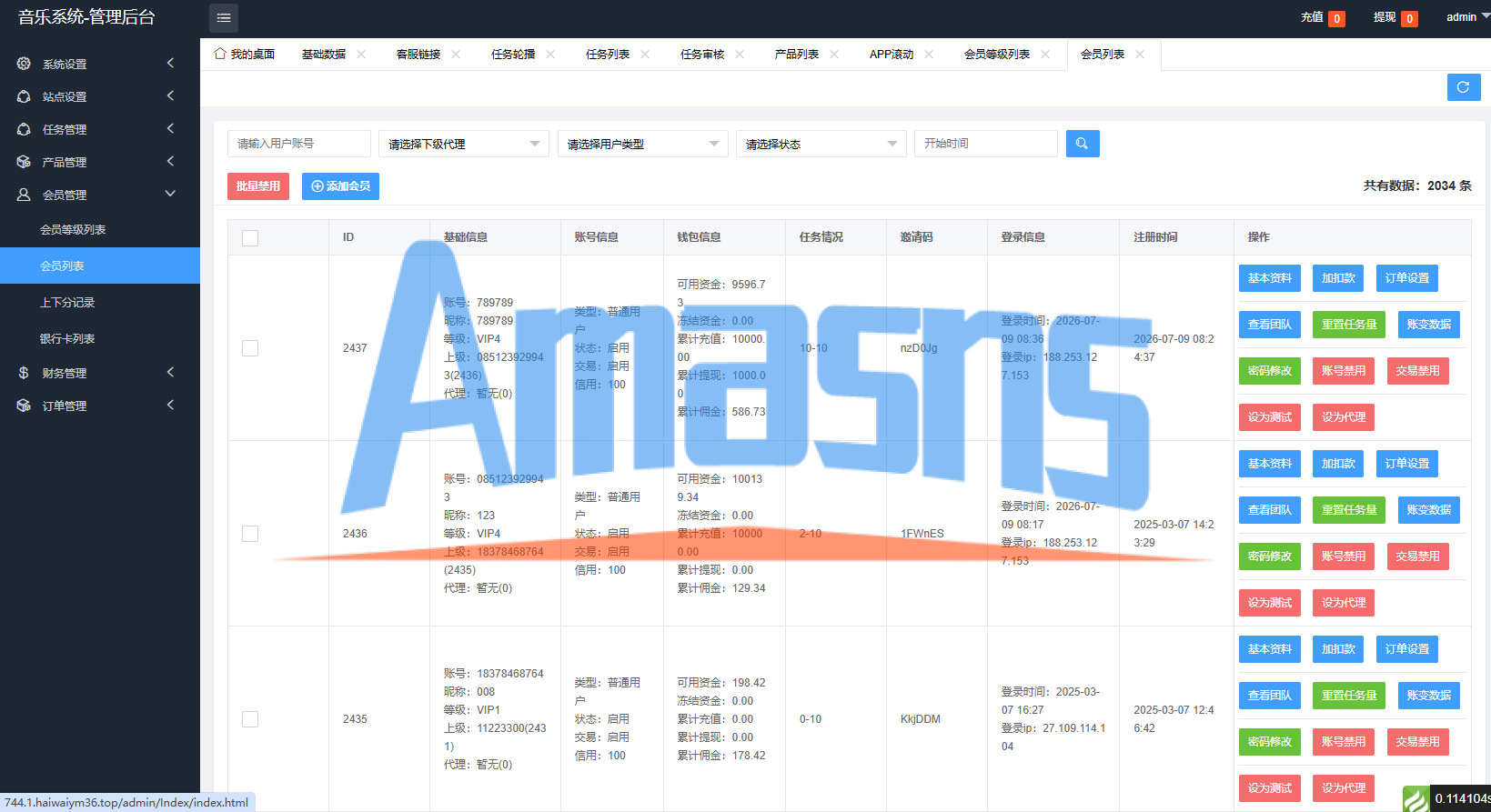Click the 会员管理 person icon
The width and height of the screenshot is (1491, 812).
coord(24,195)
